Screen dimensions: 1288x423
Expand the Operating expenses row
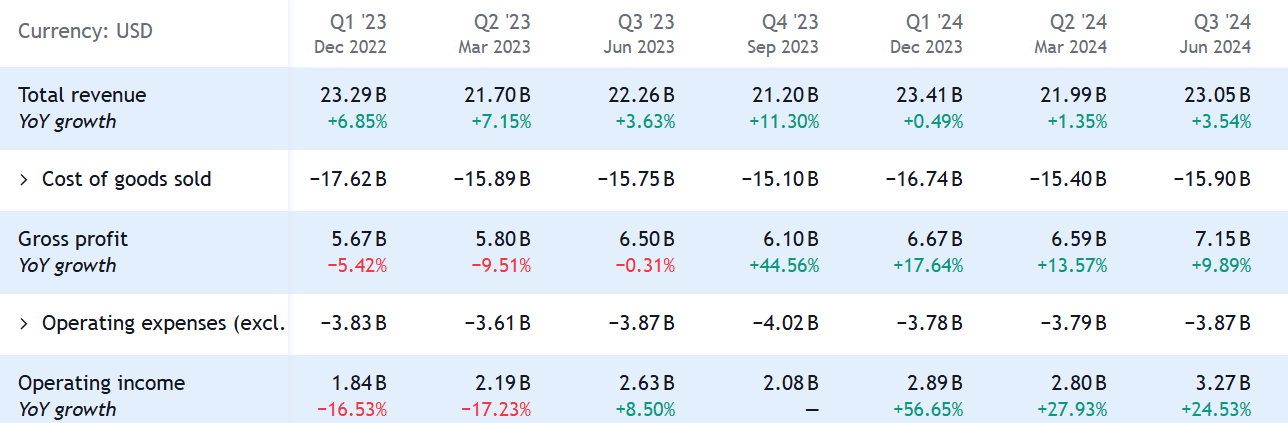[x=24, y=324]
